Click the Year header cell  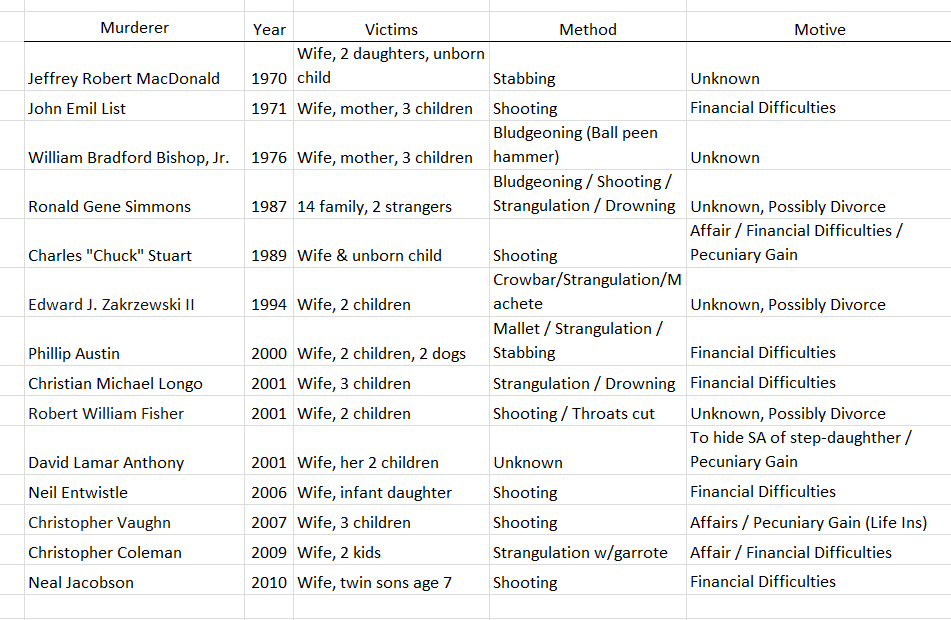[x=269, y=30]
